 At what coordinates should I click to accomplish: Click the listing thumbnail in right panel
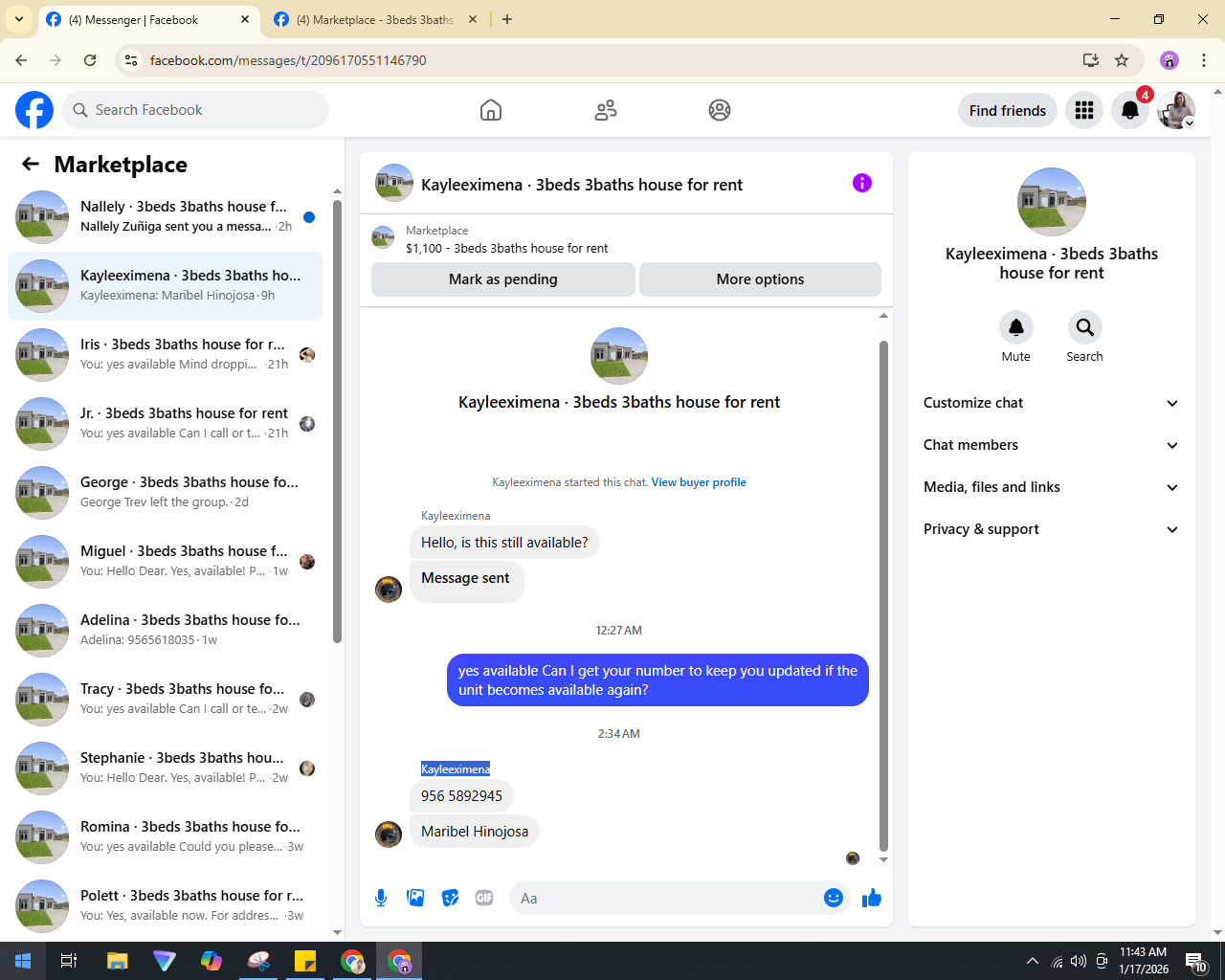pos(1052,202)
